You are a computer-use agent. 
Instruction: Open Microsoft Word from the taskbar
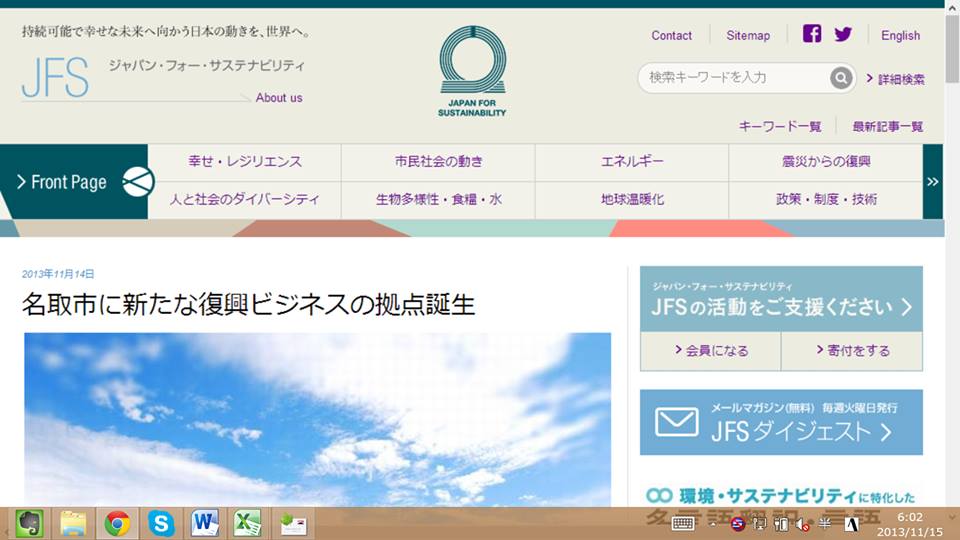tap(204, 524)
